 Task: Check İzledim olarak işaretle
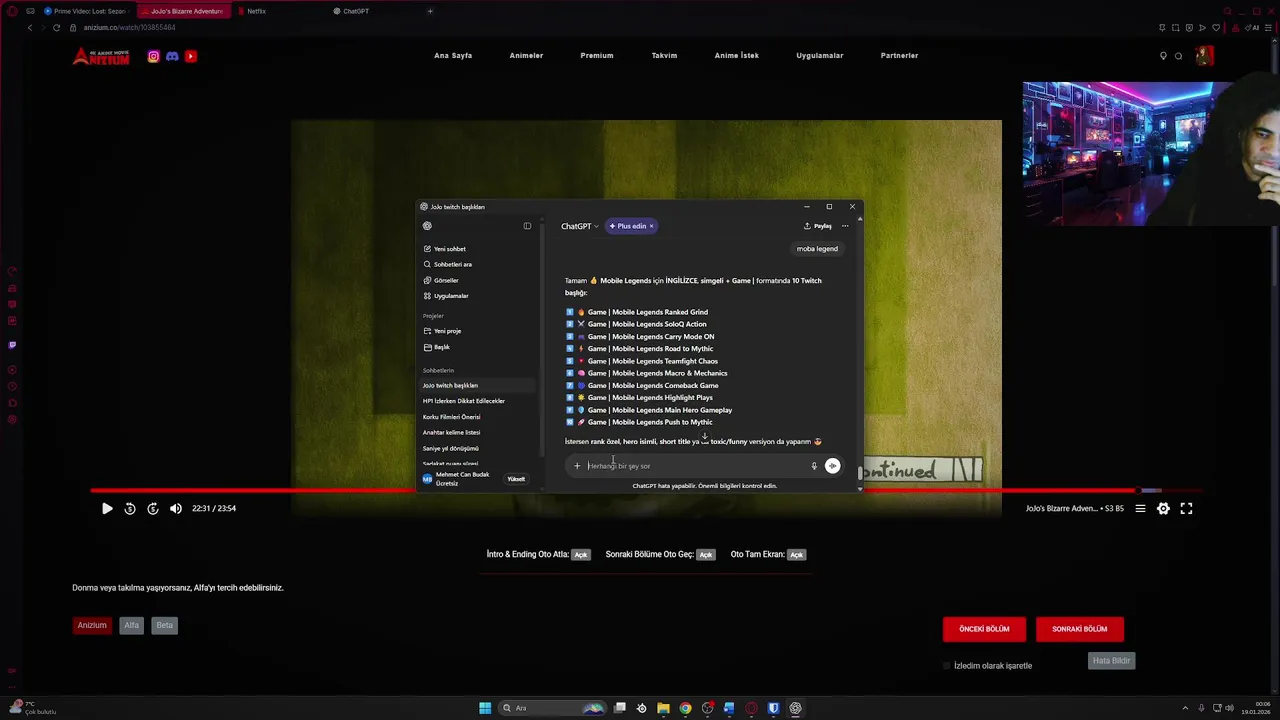[947, 666]
